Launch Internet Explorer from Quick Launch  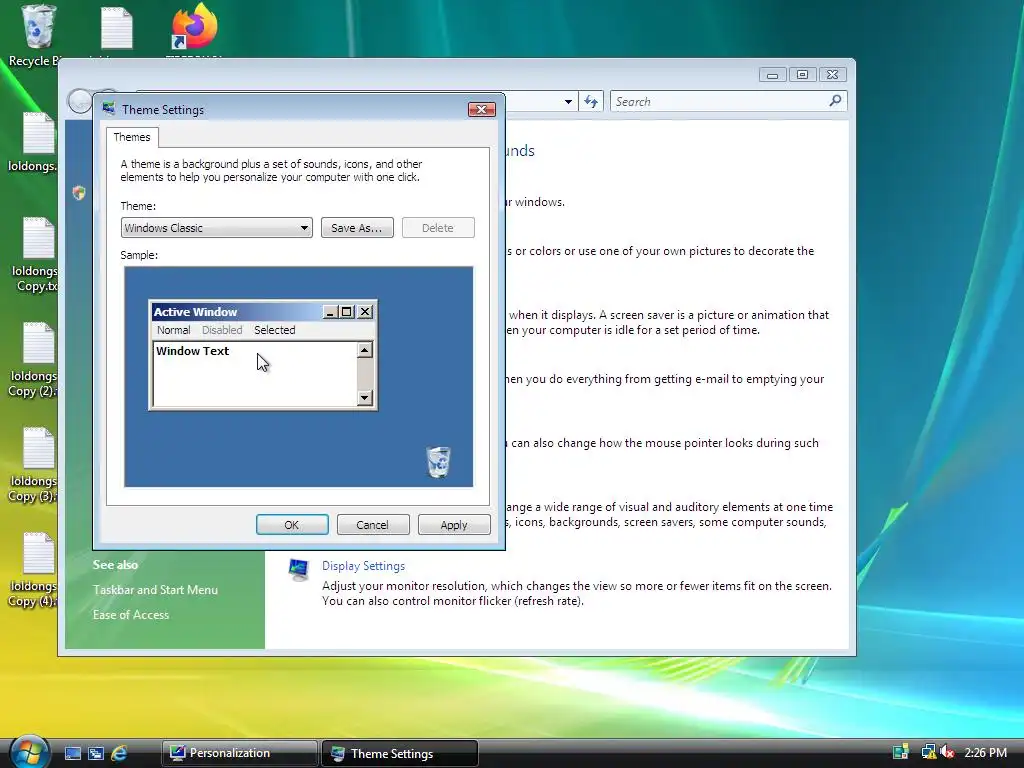(119, 753)
